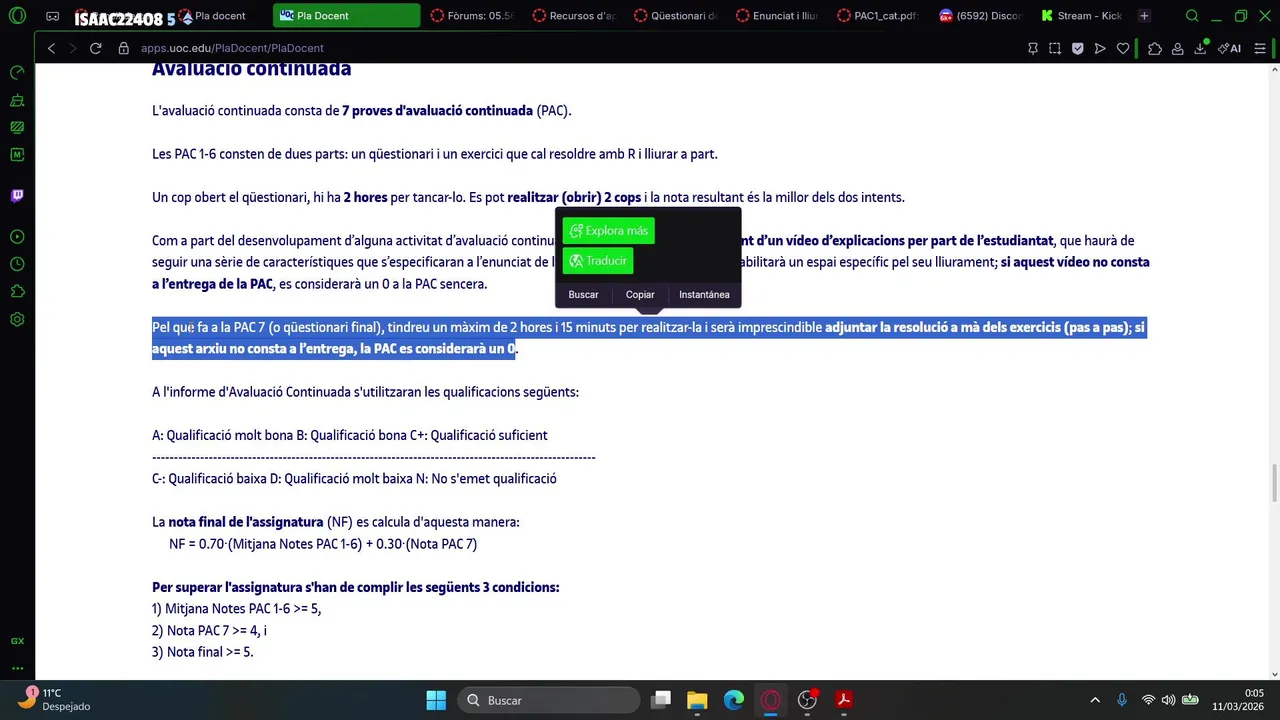
Task: Click the address bar URL field
Action: coord(570,48)
